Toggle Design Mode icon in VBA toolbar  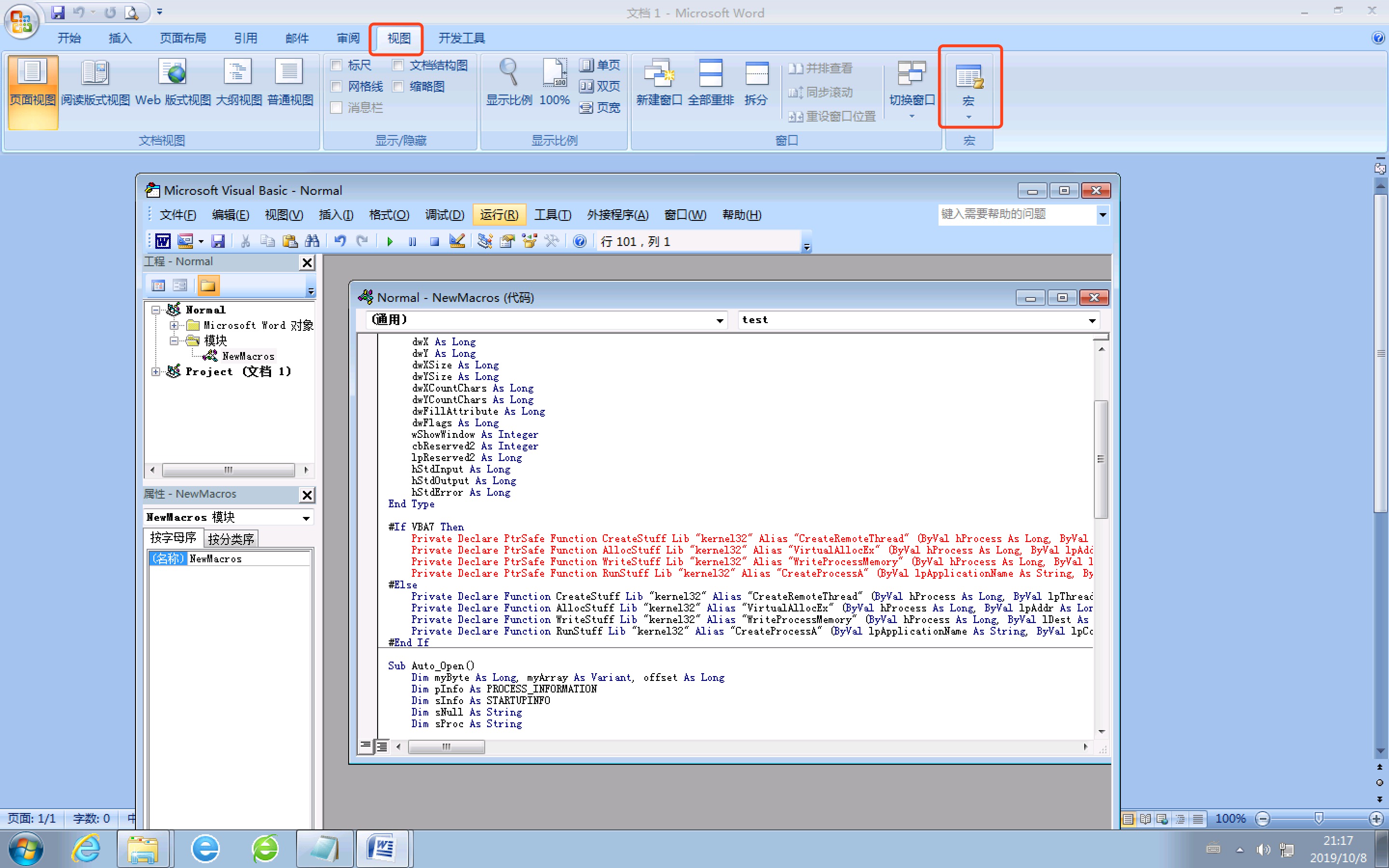pyautogui.click(x=457, y=241)
